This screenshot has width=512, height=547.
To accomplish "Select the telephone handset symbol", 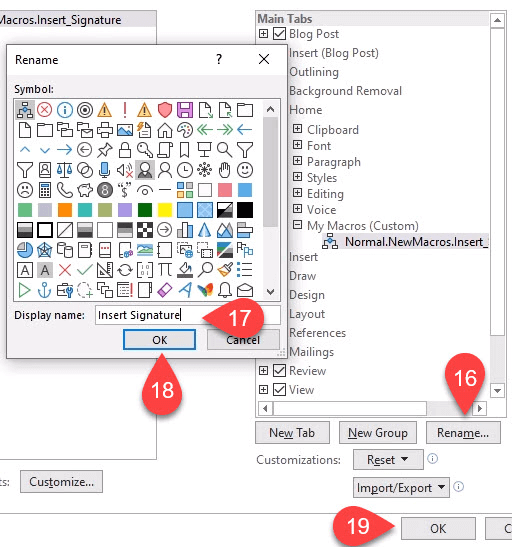I will [x=65, y=190].
